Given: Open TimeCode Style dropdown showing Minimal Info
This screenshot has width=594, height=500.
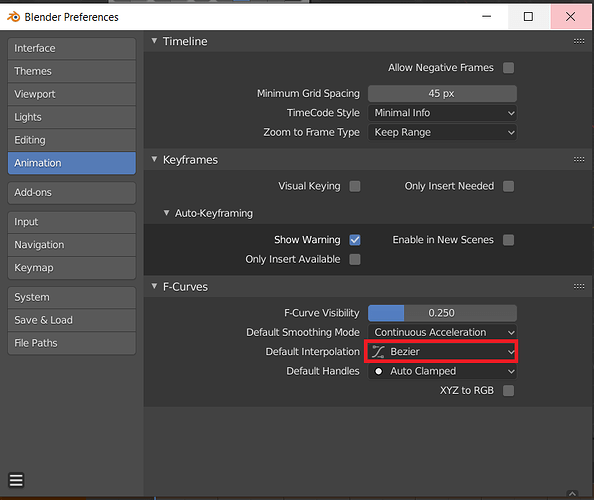Looking at the screenshot, I should click(442, 113).
